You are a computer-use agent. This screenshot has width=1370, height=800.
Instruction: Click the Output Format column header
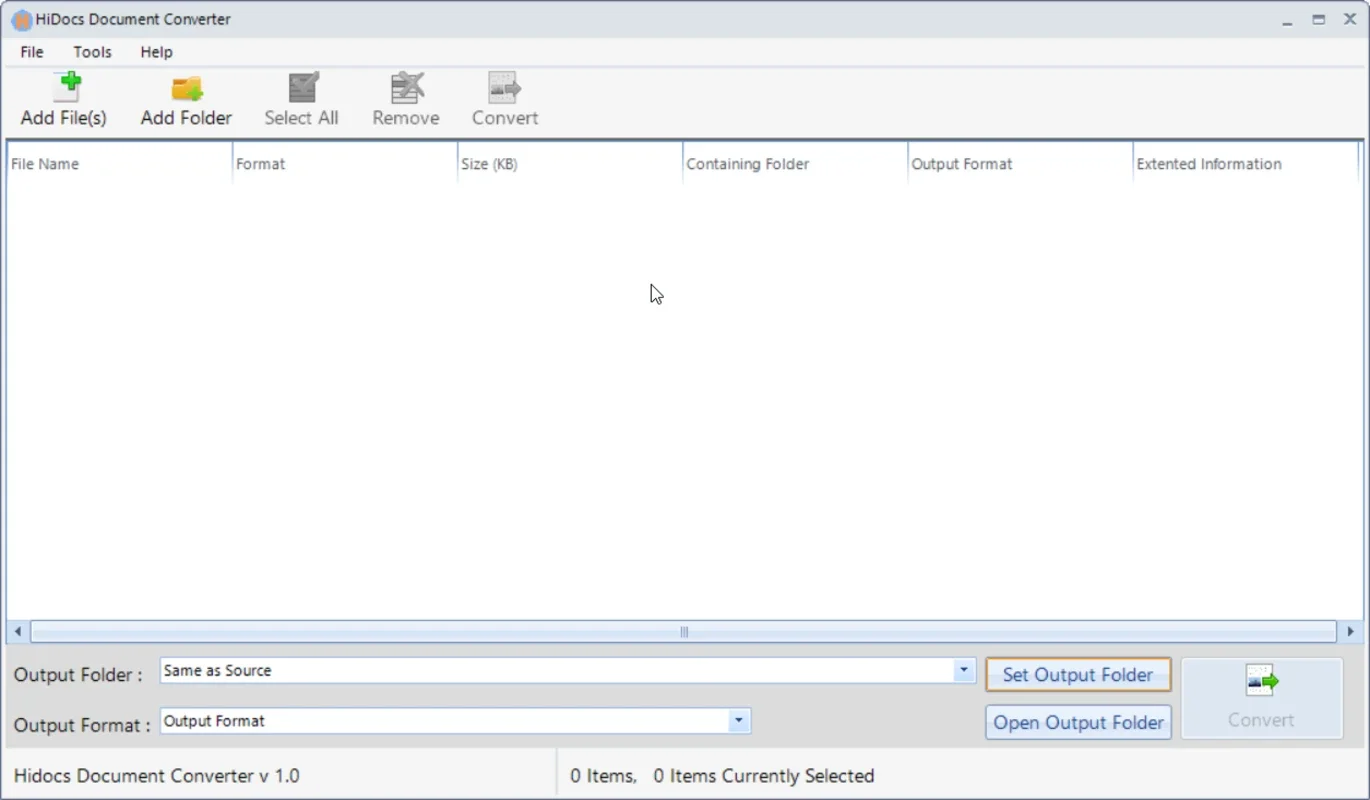click(x=1020, y=164)
